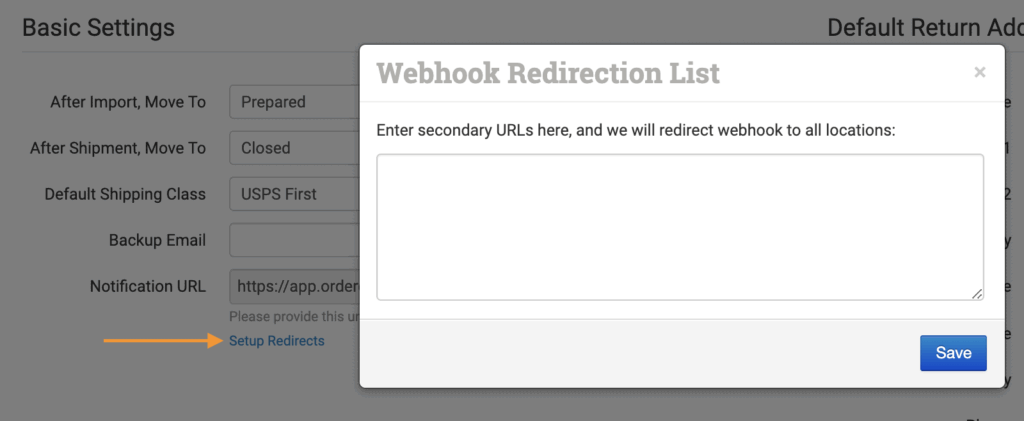This screenshot has width=1024, height=421.
Task: Open the After Import Move To dropdown
Action: [294, 102]
